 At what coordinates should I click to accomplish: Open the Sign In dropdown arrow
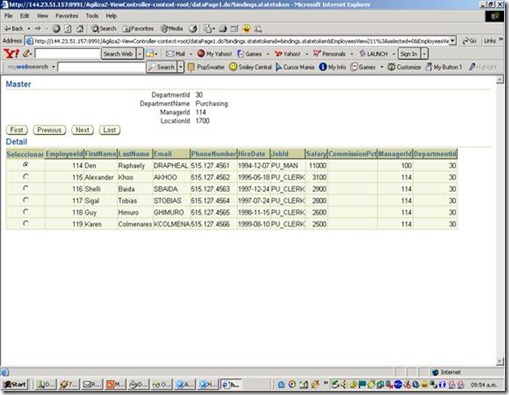click(x=424, y=54)
